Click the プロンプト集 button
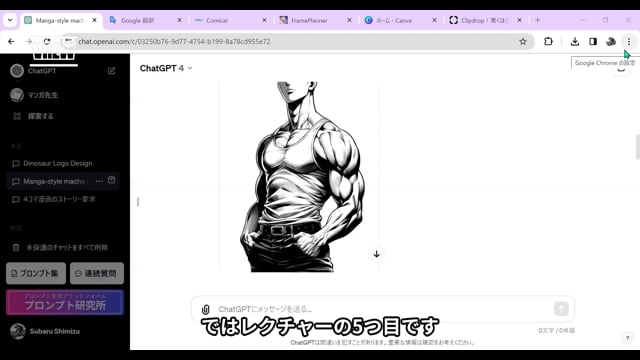The height and width of the screenshot is (360, 640). 36,273
